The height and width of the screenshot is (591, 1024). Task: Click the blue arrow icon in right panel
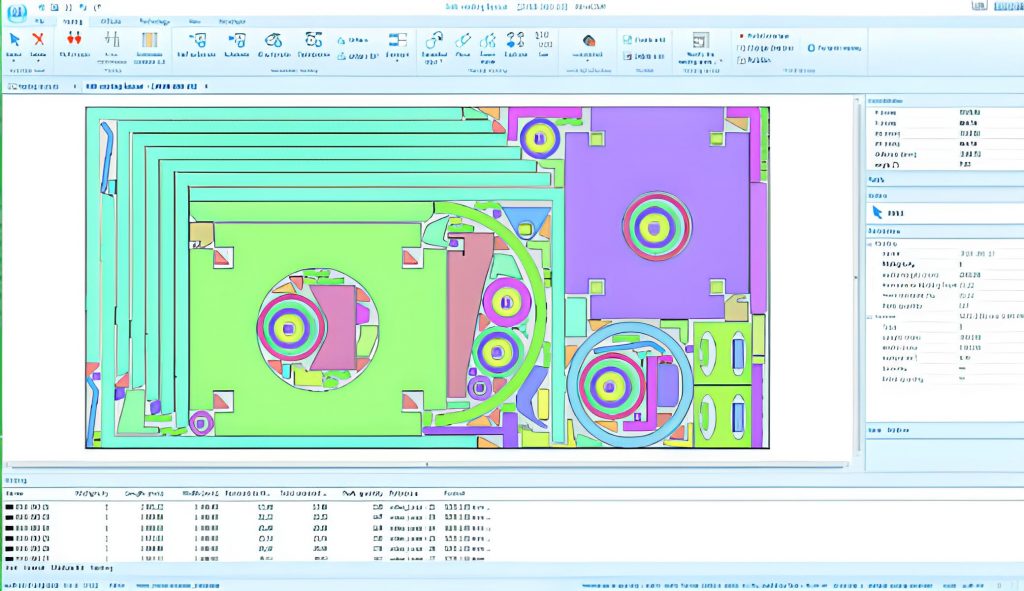(877, 212)
